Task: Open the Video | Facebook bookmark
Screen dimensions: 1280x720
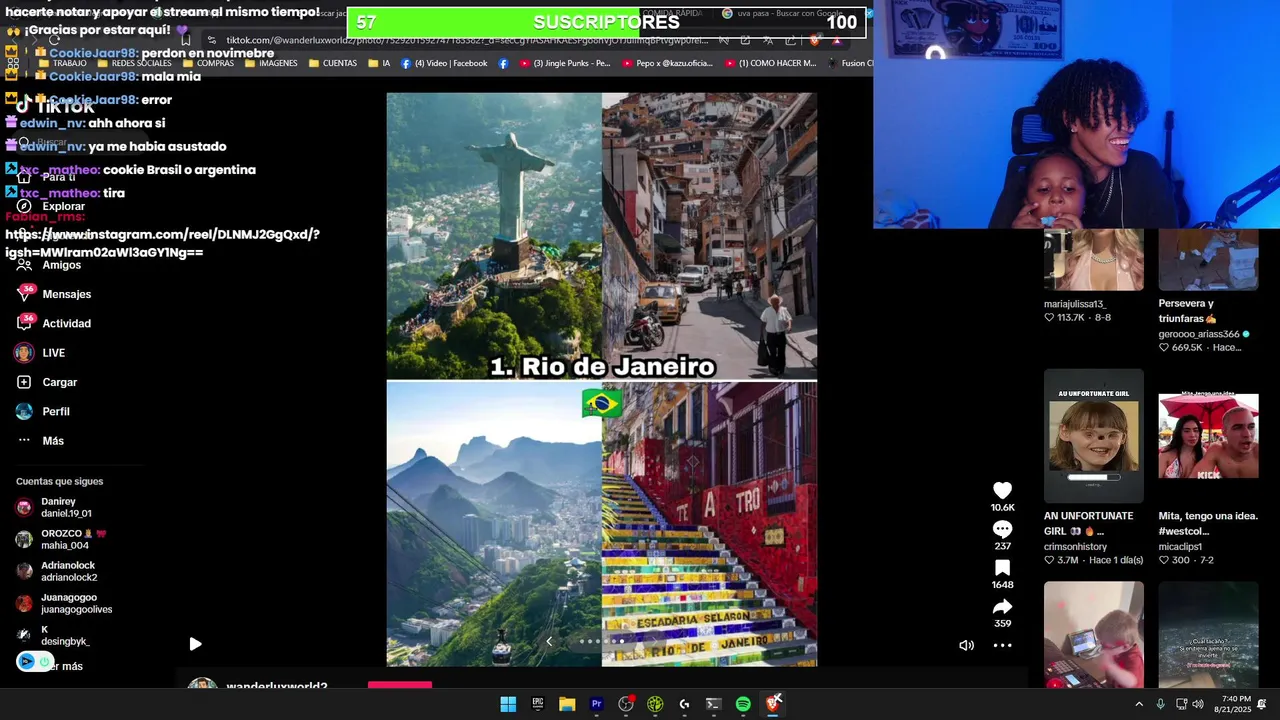Action: pyautogui.click(x=444, y=63)
